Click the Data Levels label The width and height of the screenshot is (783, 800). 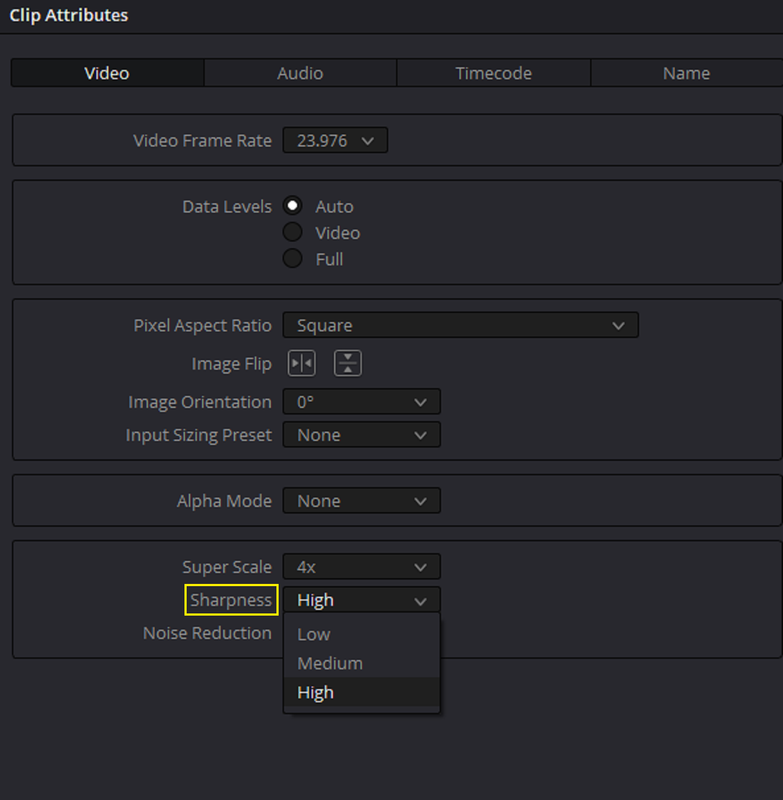point(227,207)
